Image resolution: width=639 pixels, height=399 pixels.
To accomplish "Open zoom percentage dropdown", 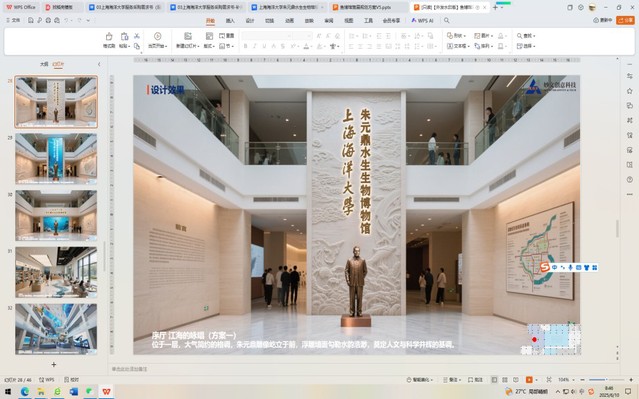I will 566,379.
